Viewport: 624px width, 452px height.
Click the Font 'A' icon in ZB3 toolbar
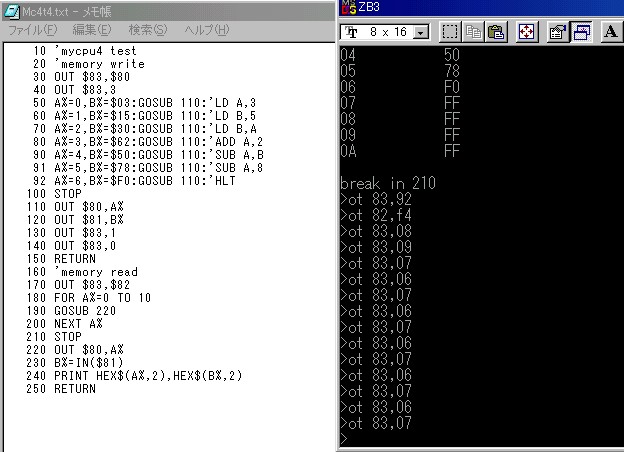click(611, 32)
